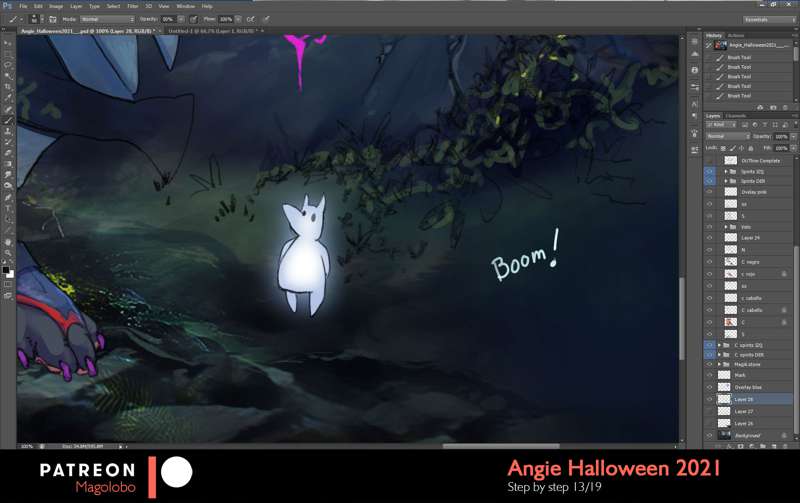Select the Clone Stamp tool
The height and width of the screenshot is (503, 800).
click(8, 131)
